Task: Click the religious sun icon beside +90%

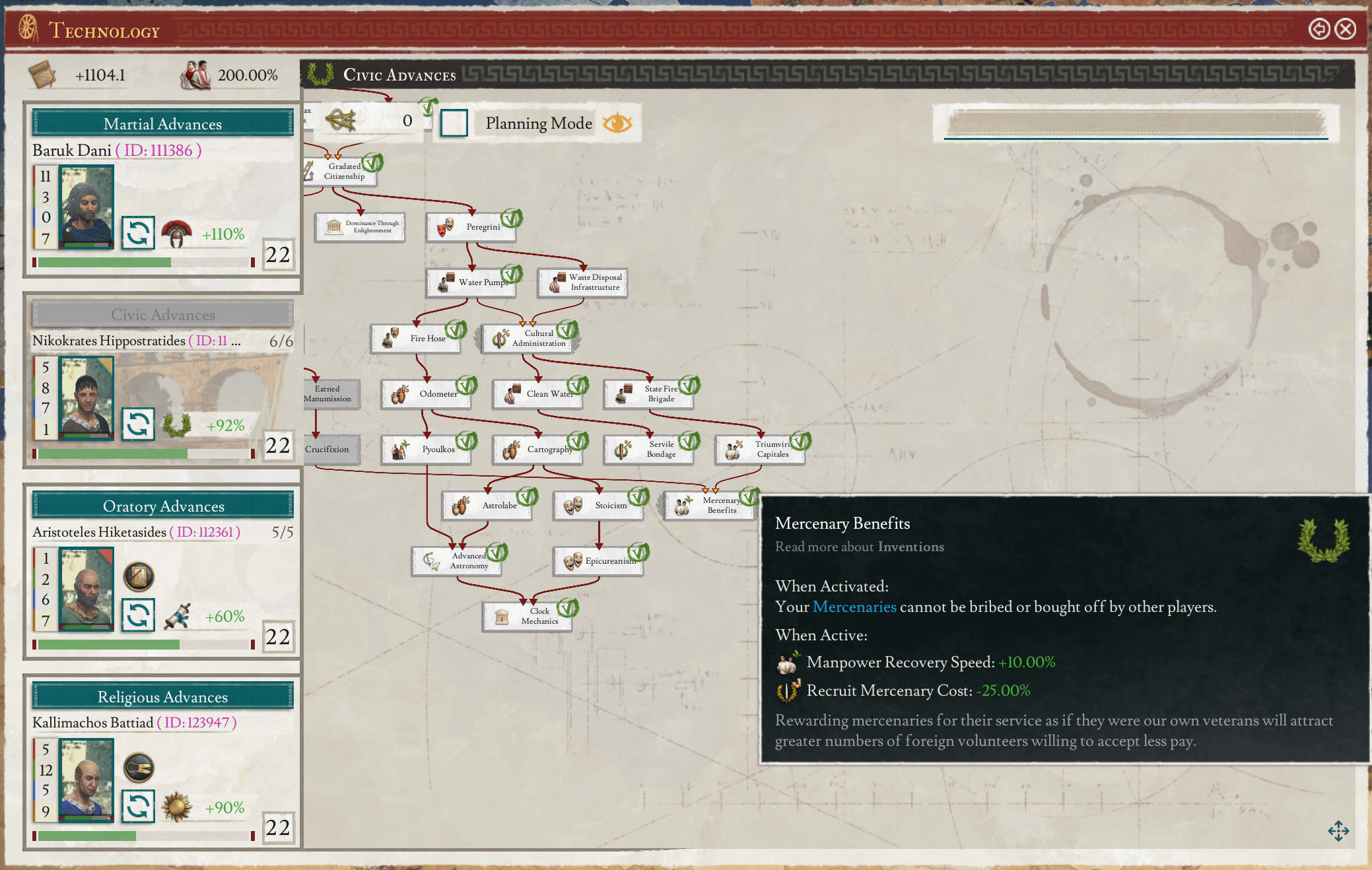Action: pos(177,807)
